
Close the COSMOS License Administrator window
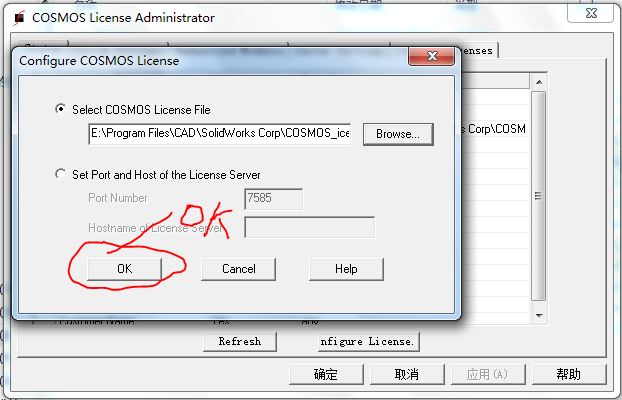click(591, 13)
